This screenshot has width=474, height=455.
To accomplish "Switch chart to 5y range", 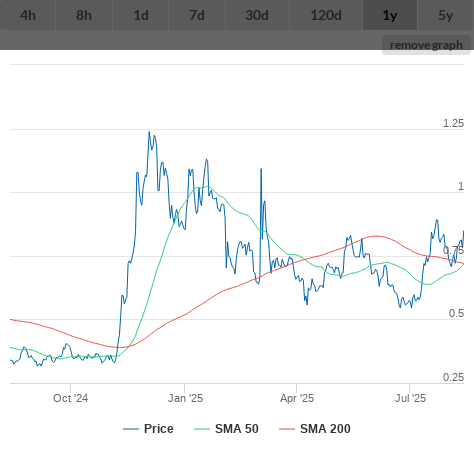I will click(x=446, y=15).
